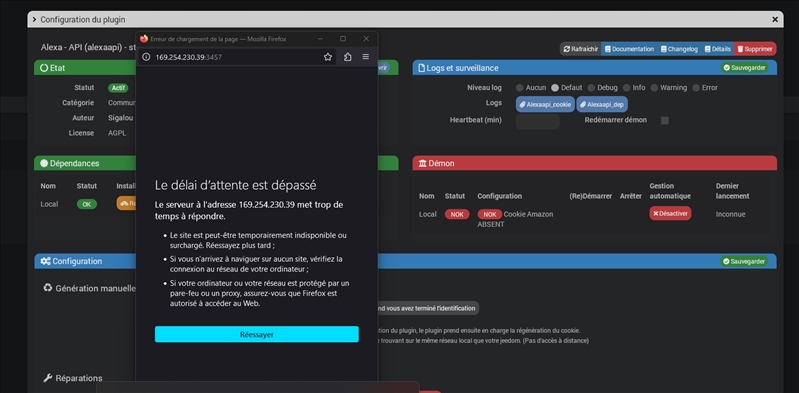Click the gears icon in Configuration header
The width and height of the screenshot is (799, 393).
point(45,261)
